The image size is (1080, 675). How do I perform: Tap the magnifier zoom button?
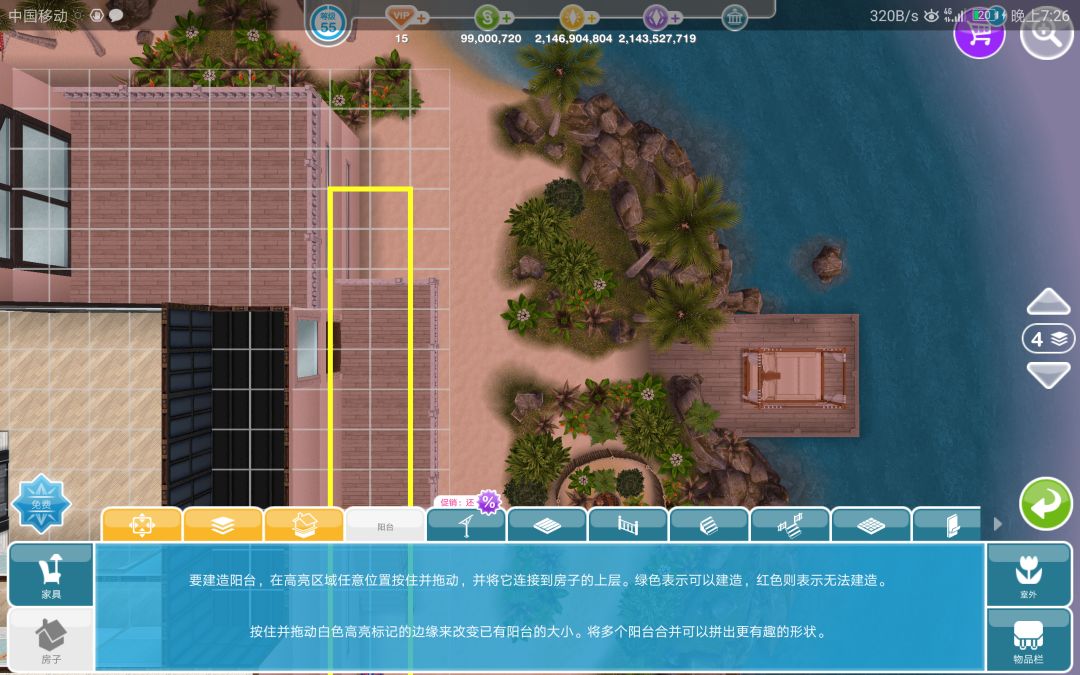tap(1046, 32)
